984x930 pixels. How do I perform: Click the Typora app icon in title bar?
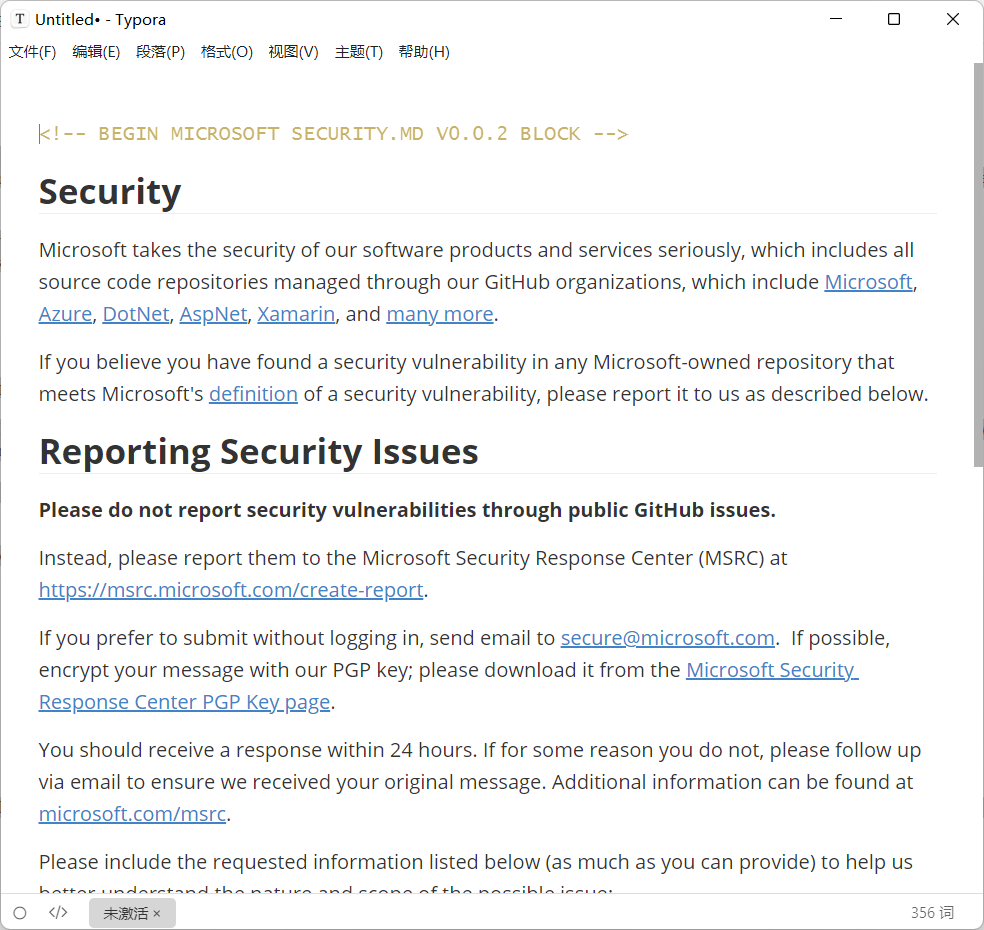20,19
